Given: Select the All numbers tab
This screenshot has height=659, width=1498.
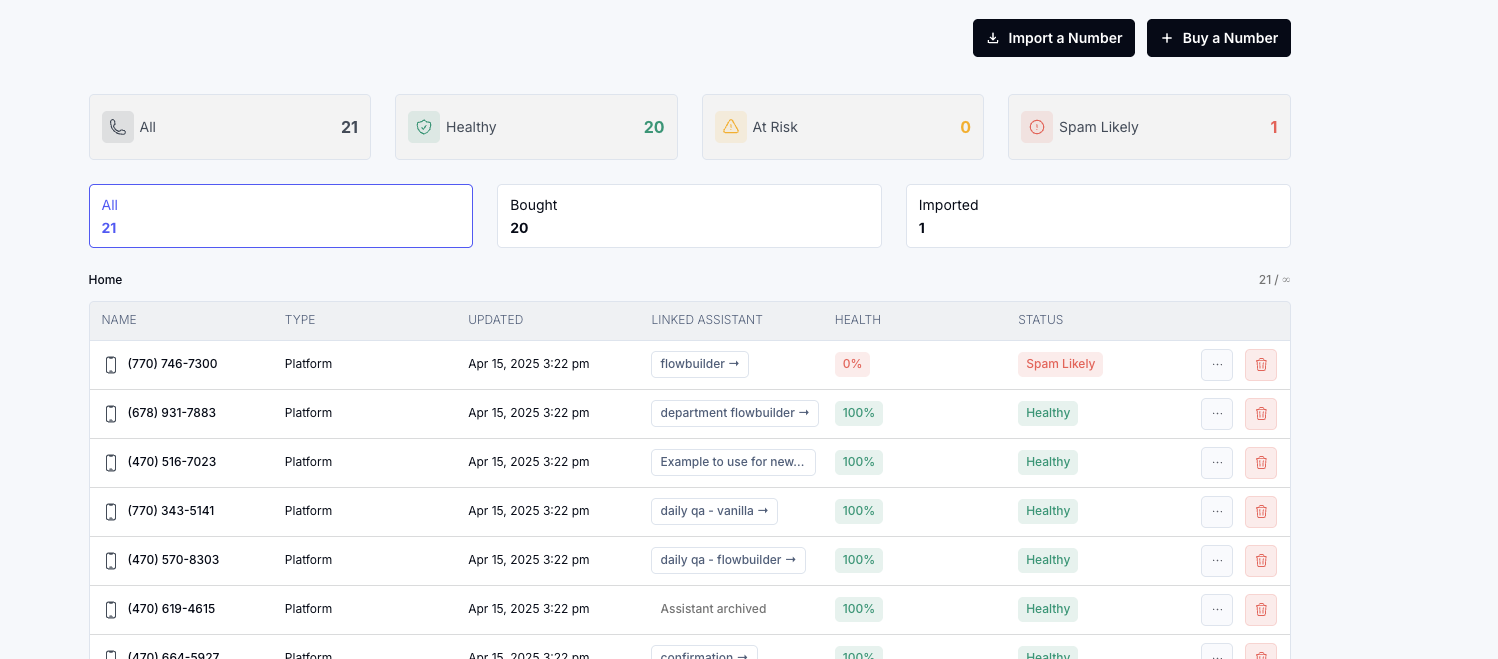Looking at the screenshot, I should (280, 216).
